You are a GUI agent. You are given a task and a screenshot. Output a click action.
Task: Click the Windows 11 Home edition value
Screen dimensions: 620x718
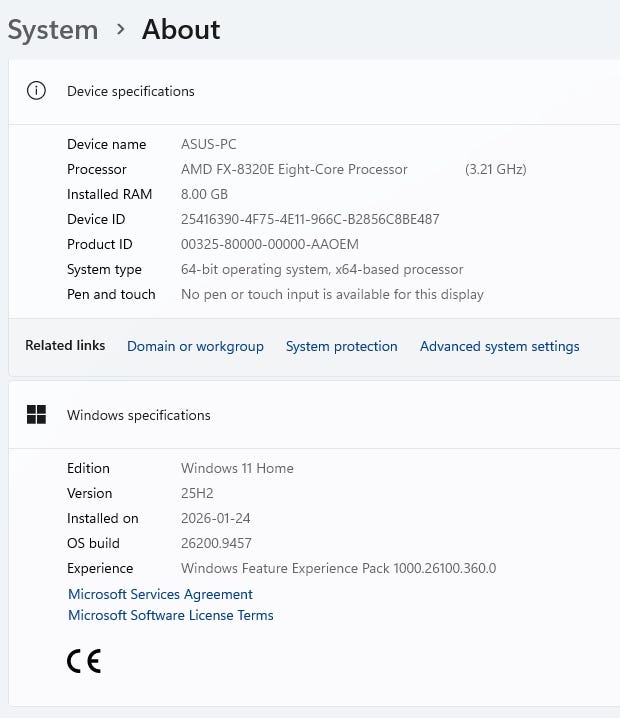(x=237, y=468)
